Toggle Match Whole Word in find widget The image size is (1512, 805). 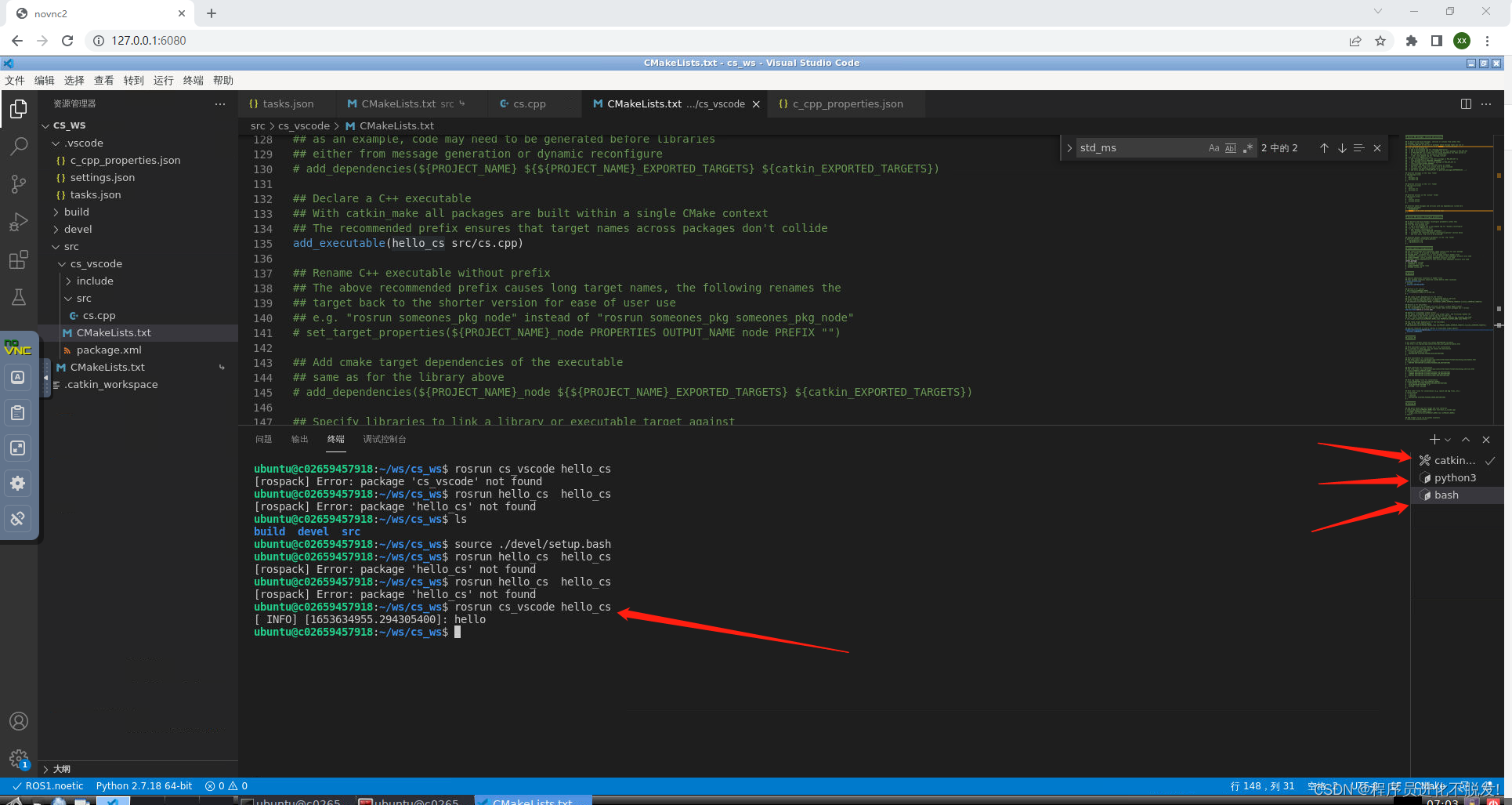pyautogui.click(x=1231, y=148)
